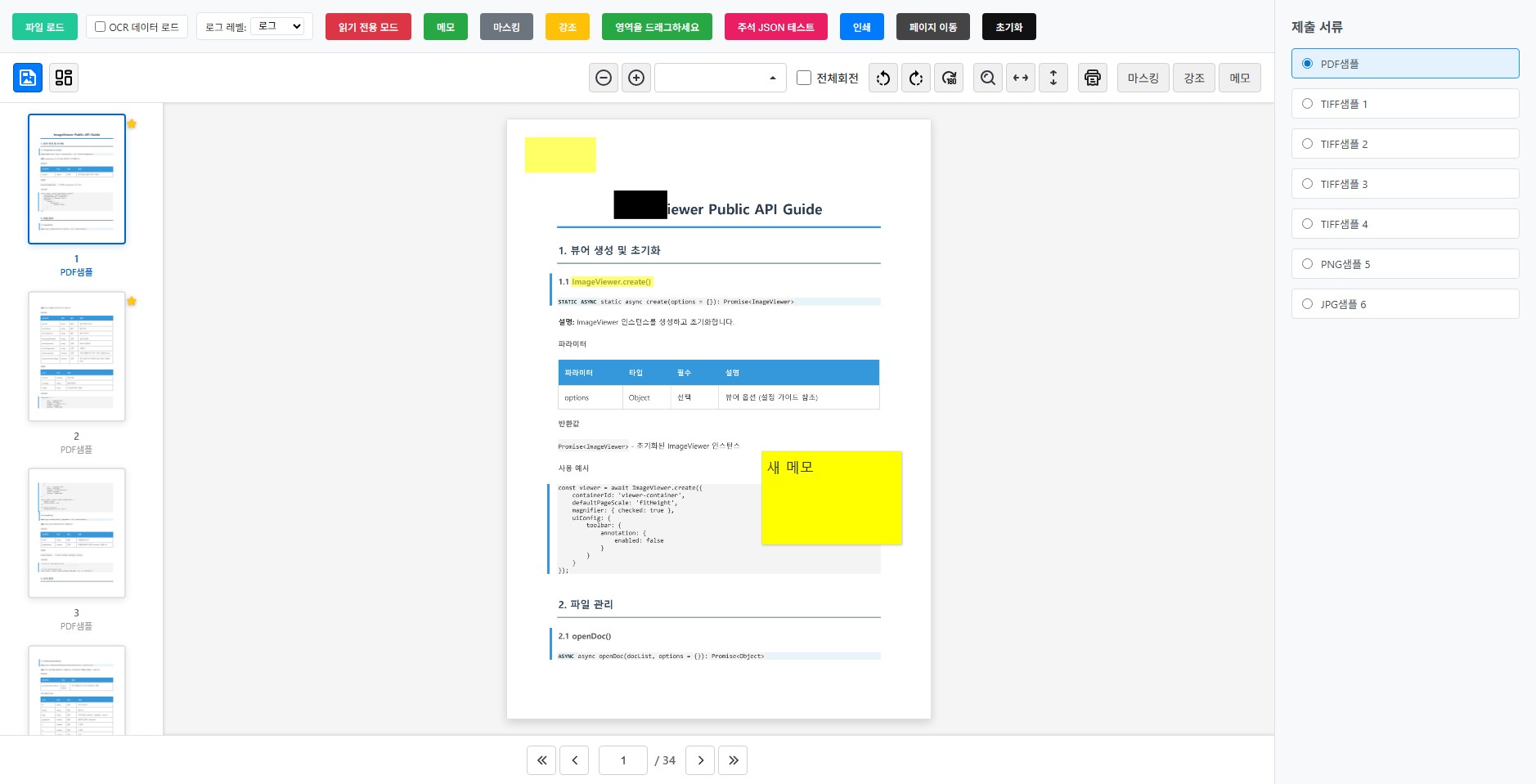
Task: Rotate page clockwise
Action: 916,78
